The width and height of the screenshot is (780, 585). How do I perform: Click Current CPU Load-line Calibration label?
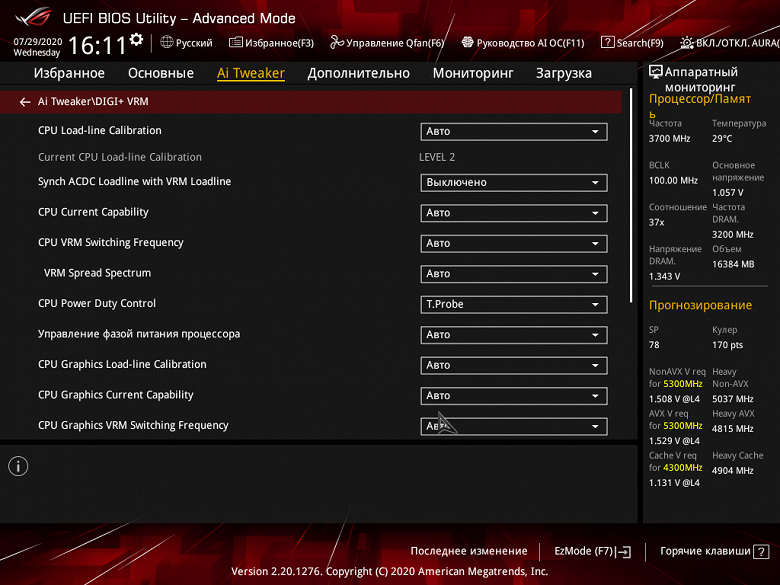click(x=120, y=157)
